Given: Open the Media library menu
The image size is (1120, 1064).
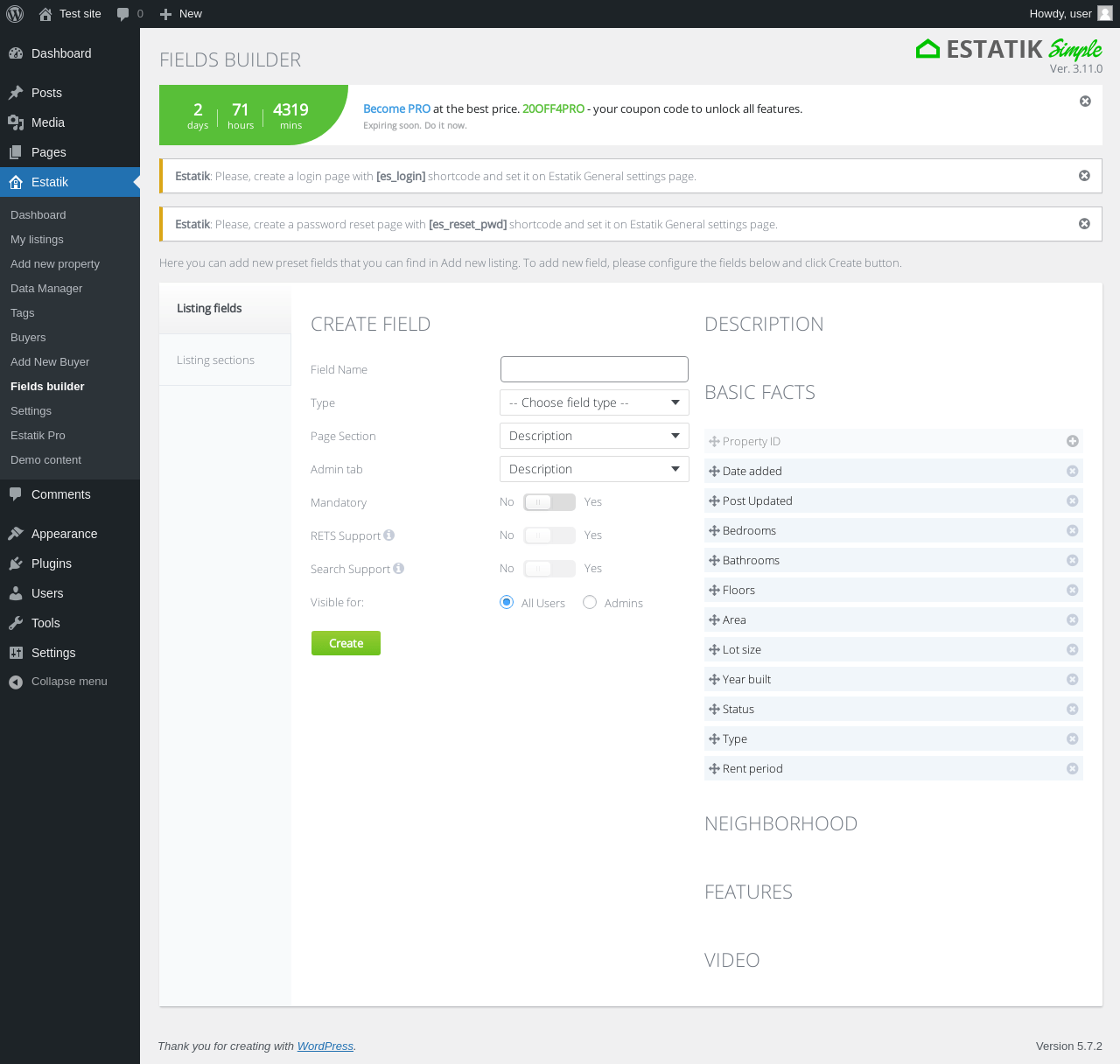Looking at the screenshot, I should pyautogui.click(x=70, y=122).
